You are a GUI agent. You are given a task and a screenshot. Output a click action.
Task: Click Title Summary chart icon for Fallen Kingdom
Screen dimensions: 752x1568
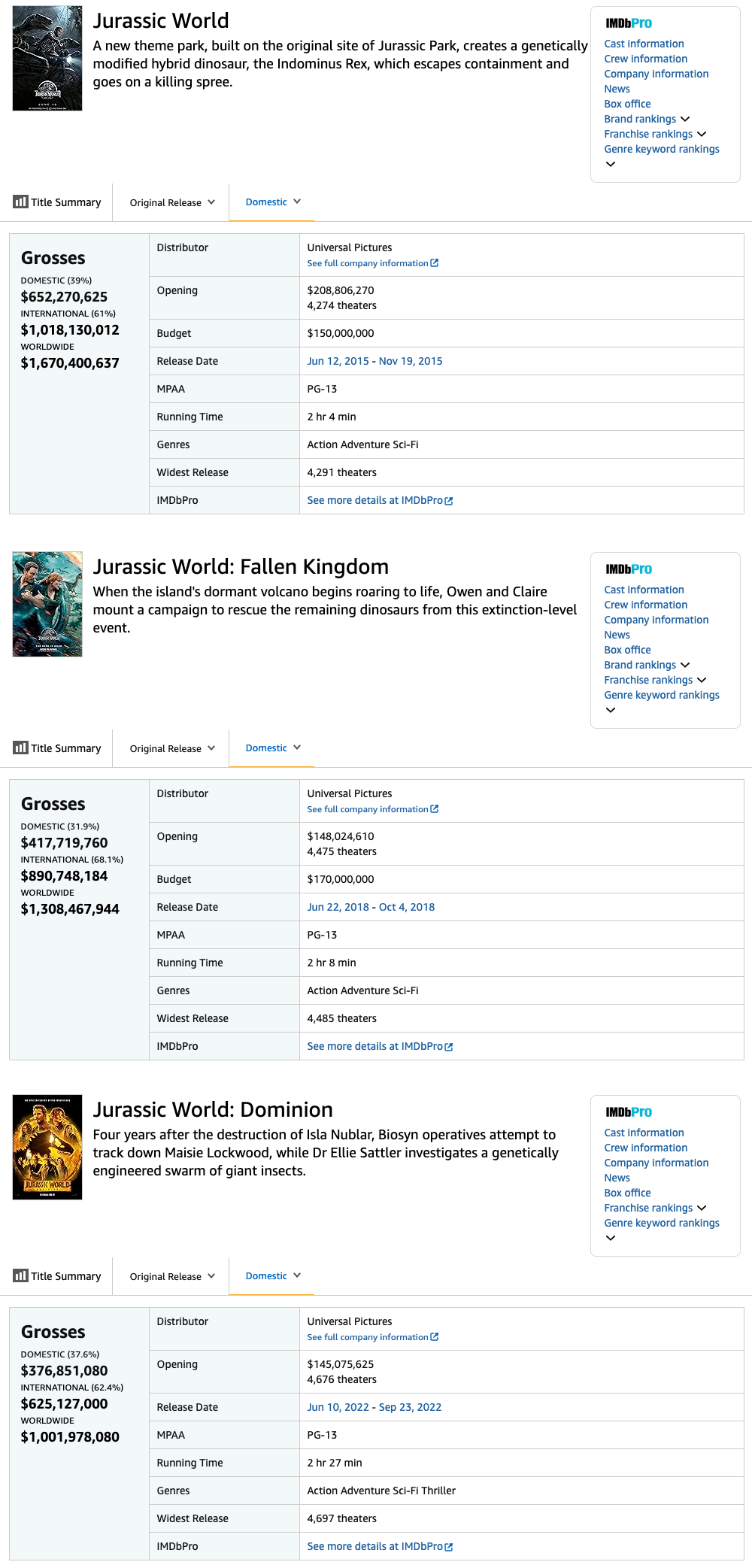coord(20,748)
